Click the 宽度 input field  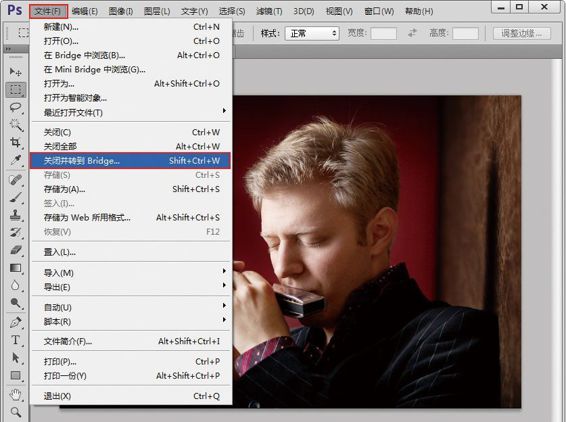[383, 34]
